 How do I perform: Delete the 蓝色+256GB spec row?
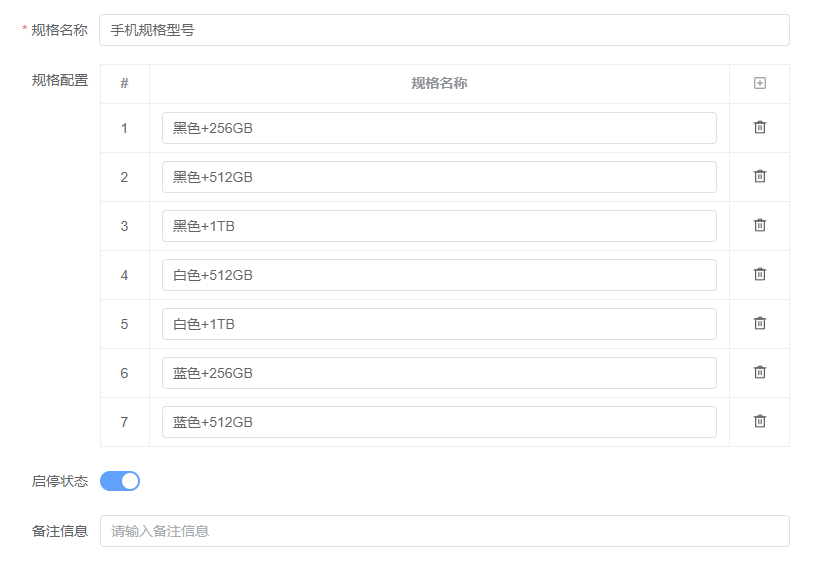click(x=759, y=372)
